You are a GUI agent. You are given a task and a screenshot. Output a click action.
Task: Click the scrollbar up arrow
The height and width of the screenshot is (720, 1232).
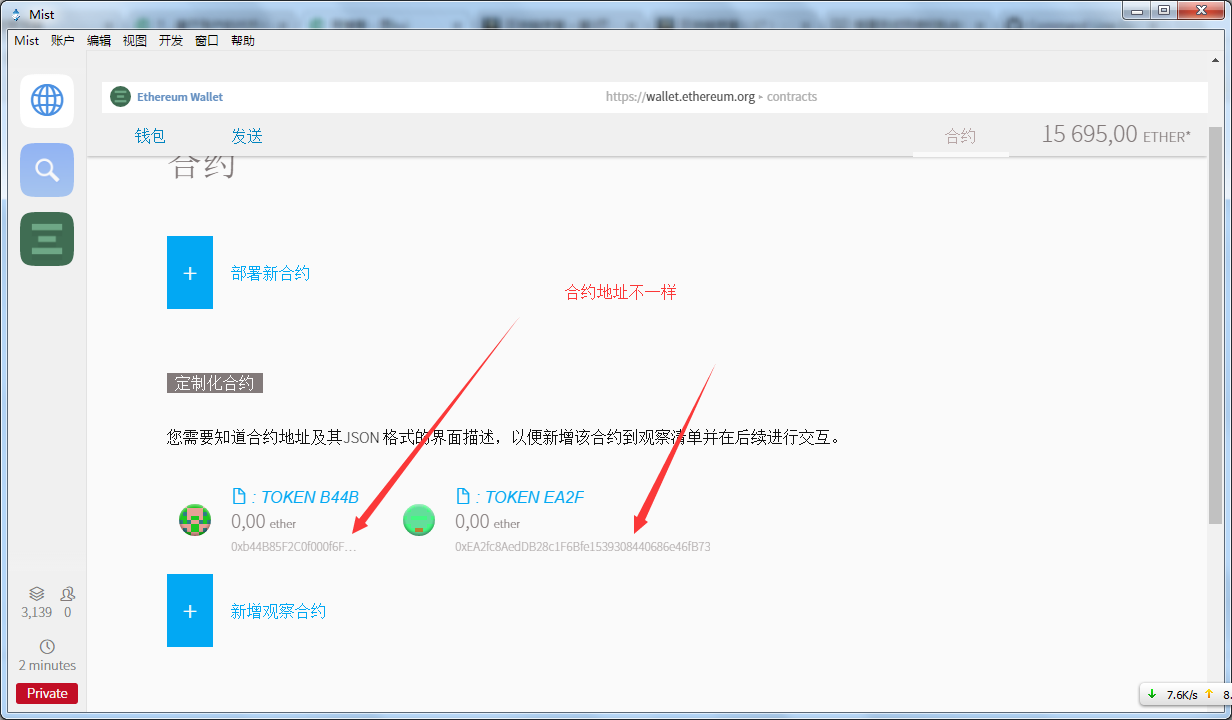pyautogui.click(x=1215, y=61)
